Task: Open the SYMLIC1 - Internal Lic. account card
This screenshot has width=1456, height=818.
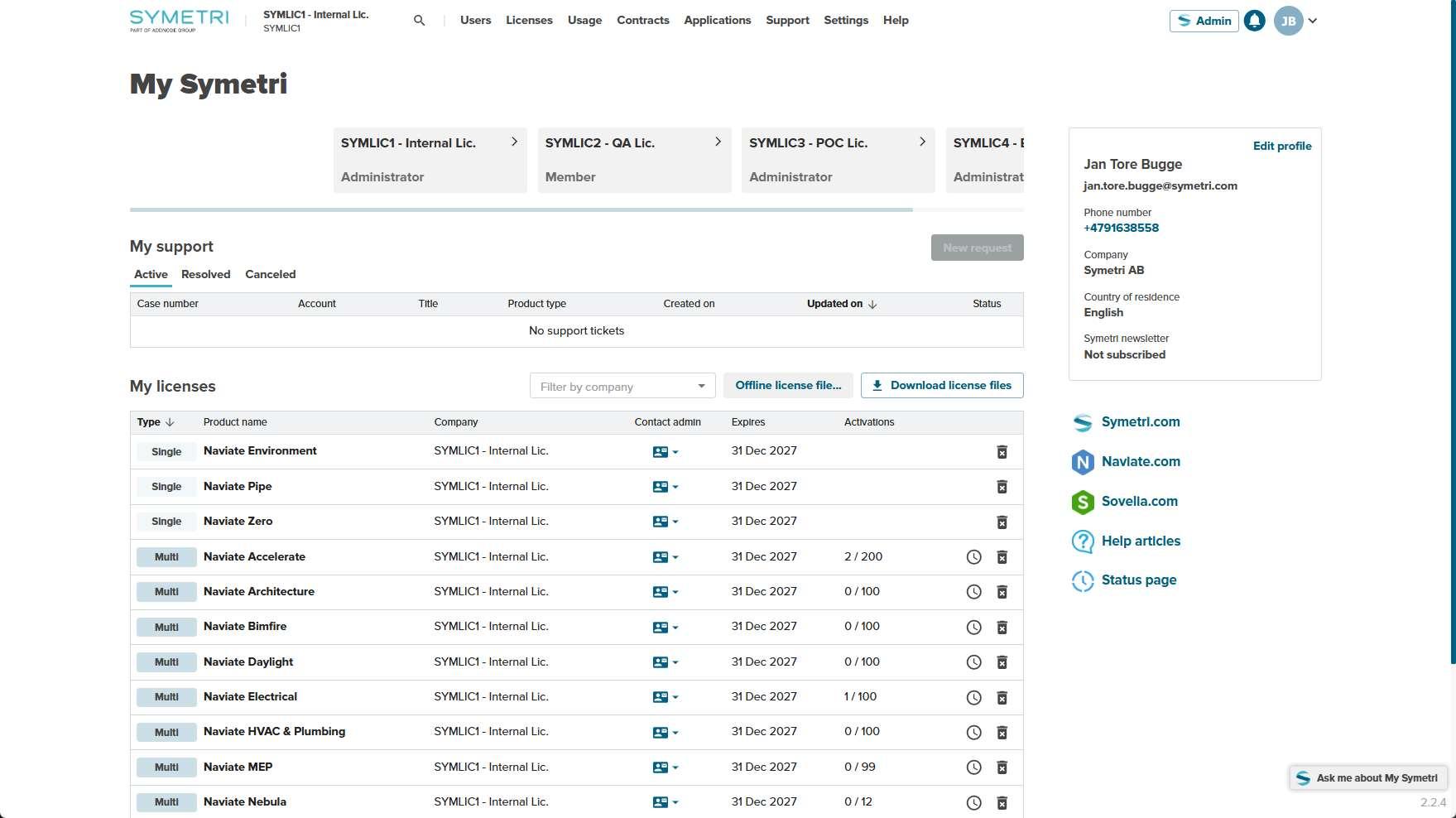Action: coord(430,160)
